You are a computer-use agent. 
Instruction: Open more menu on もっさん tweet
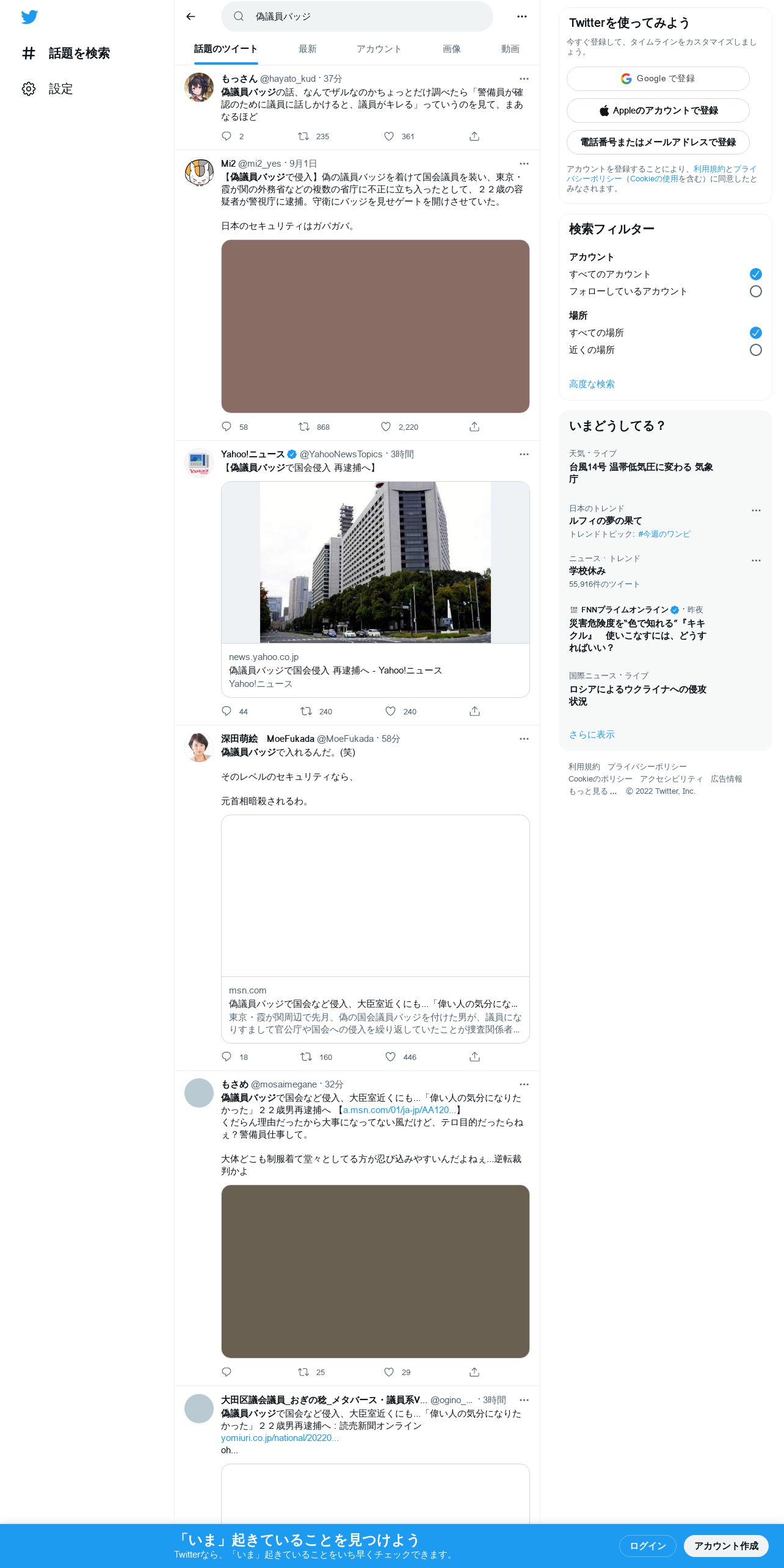tap(524, 79)
